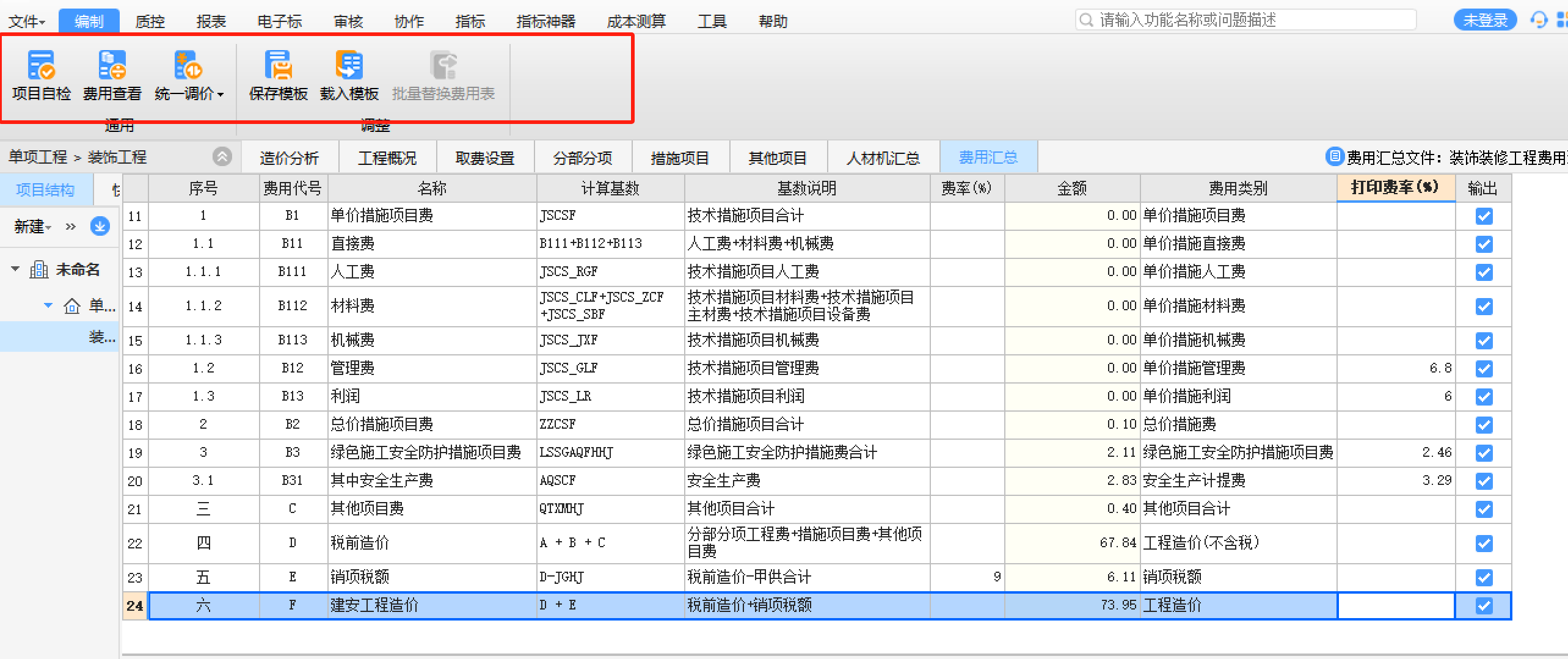Open the 取费设置 tab

pyautogui.click(x=485, y=158)
